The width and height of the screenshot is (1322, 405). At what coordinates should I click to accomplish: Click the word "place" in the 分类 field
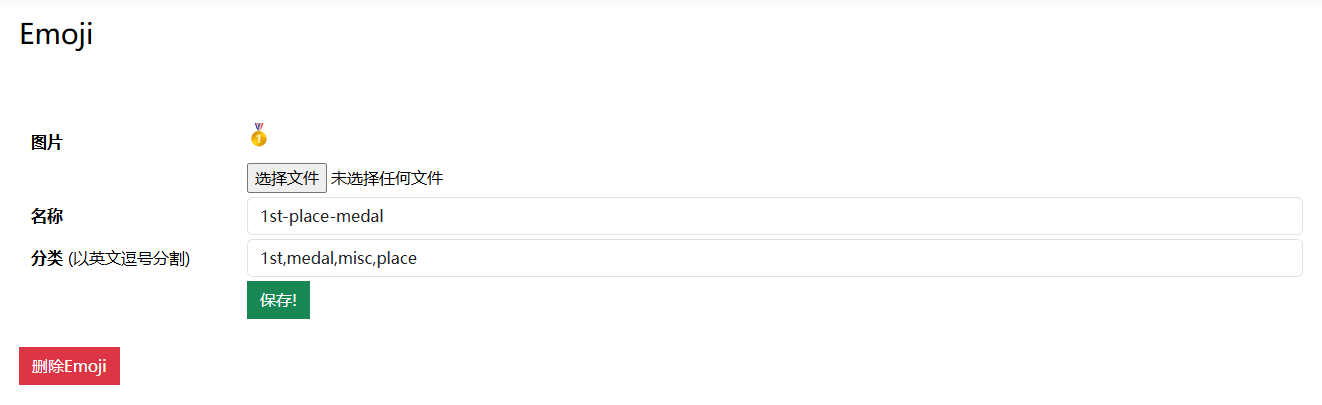point(397,259)
